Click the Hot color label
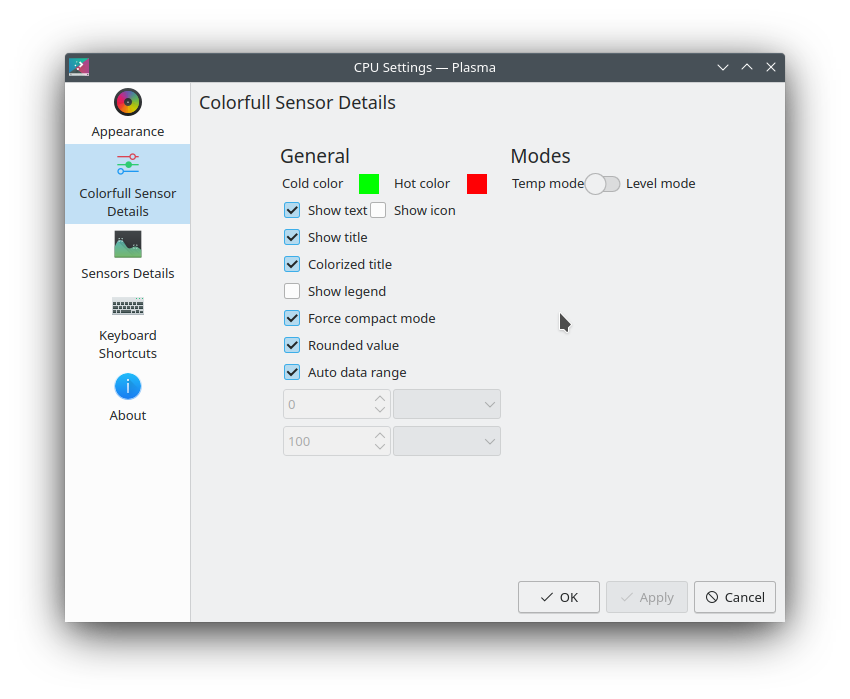850x699 pixels. 422,184
